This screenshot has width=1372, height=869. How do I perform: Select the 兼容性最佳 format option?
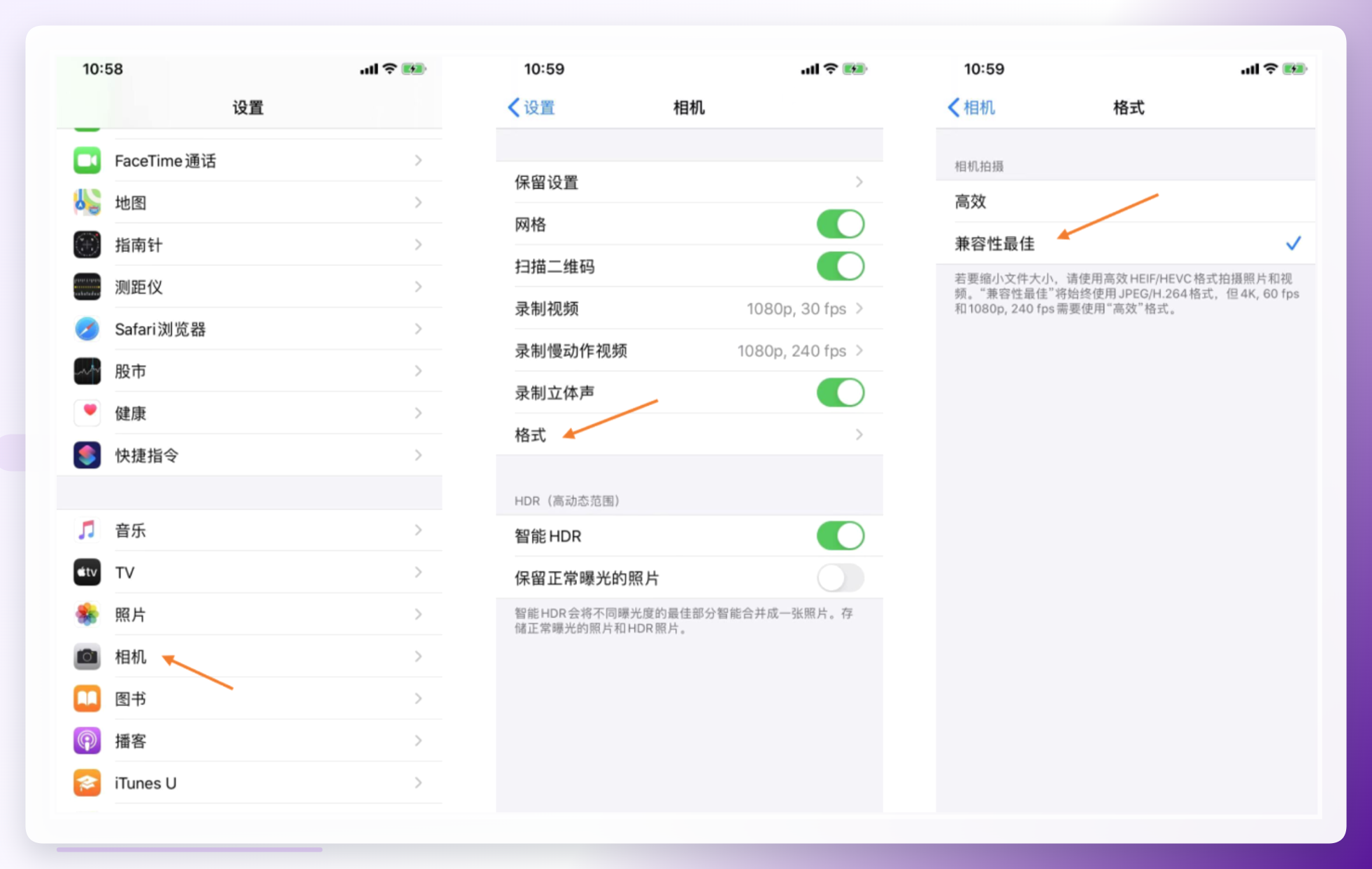point(1125,243)
